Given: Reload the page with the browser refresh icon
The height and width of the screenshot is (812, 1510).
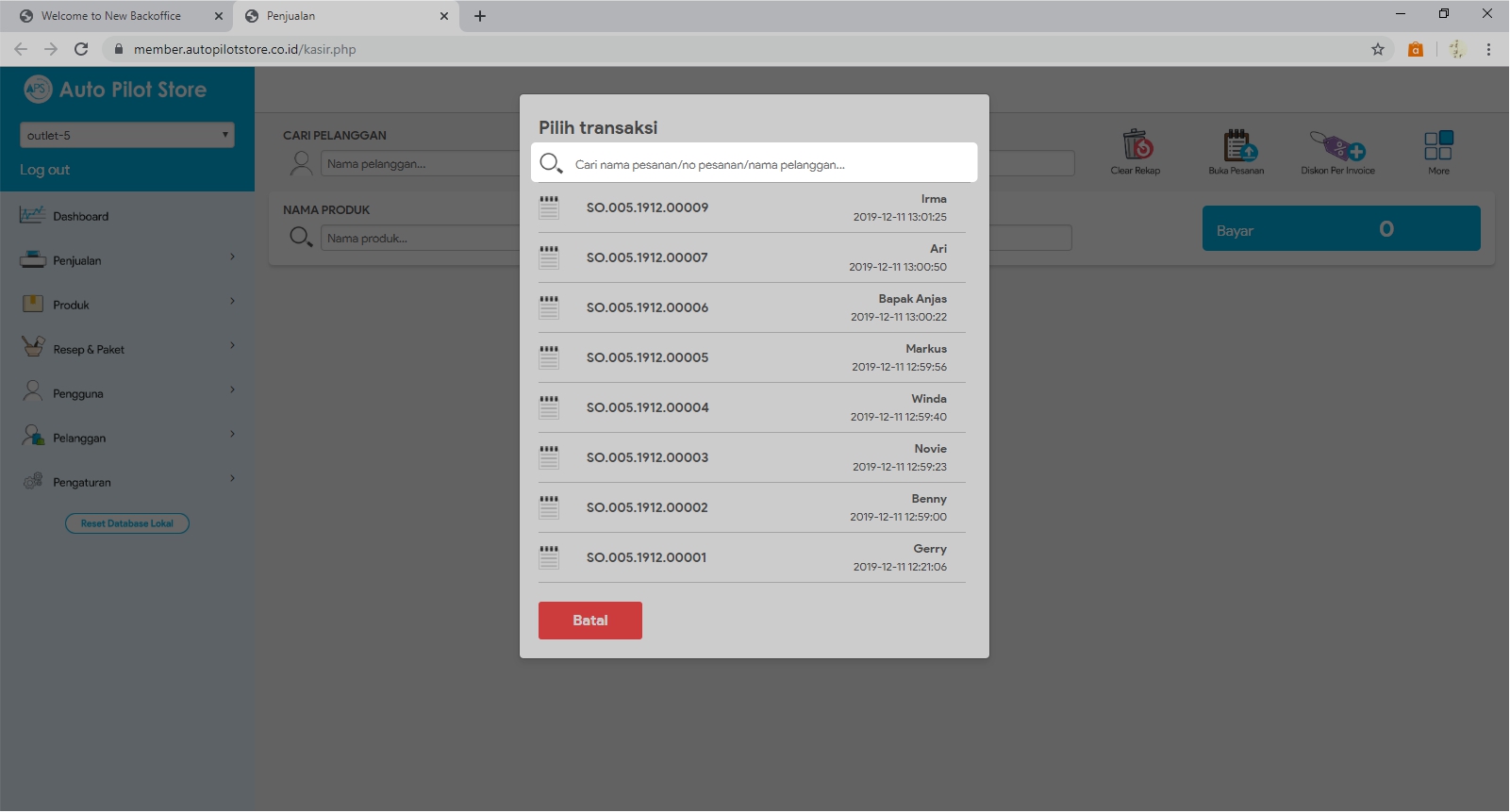Looking at the screenshot, I should tap(81, 49).
